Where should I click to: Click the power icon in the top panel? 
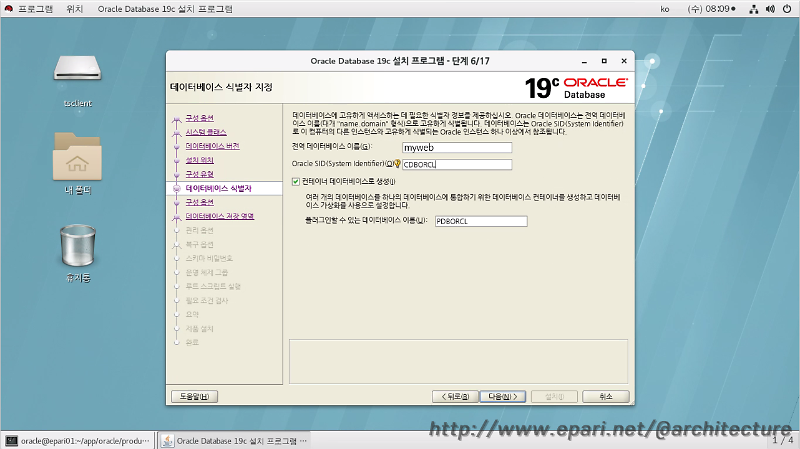point(787,9)
